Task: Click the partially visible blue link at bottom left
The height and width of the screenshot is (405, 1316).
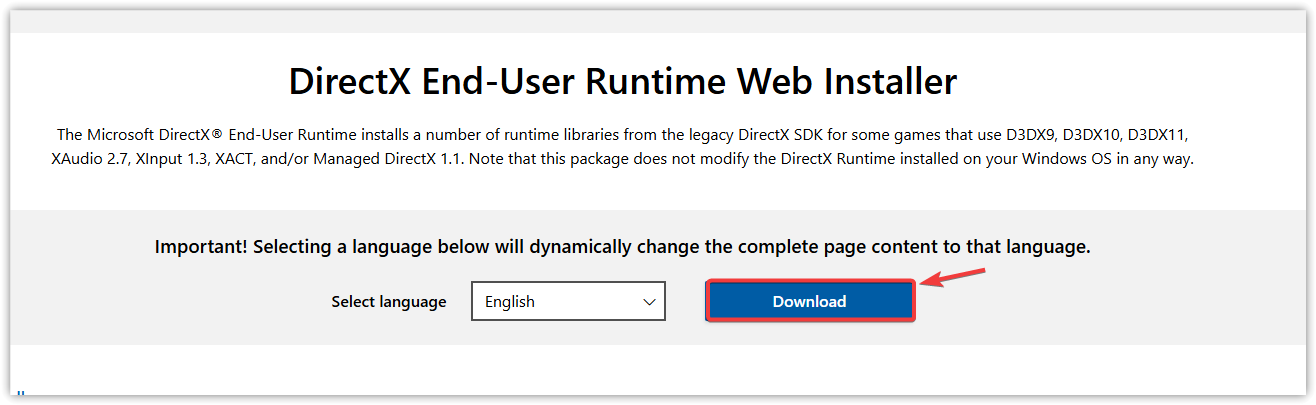Action: [x=19, y=397]
